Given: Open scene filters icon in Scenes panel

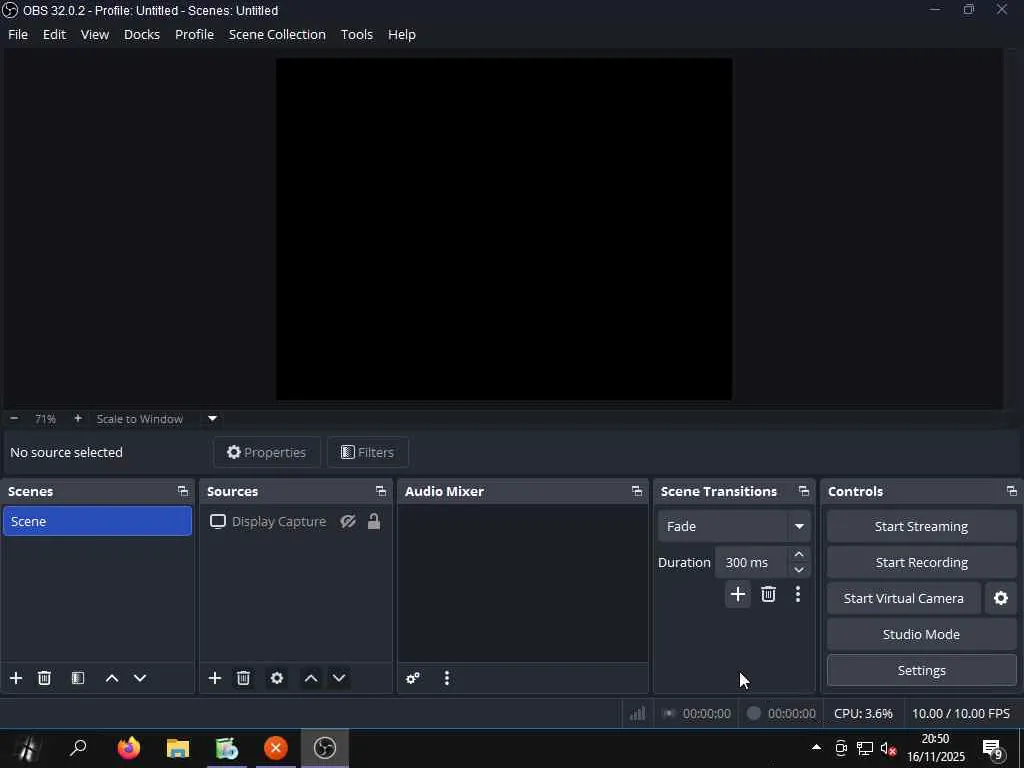Looking at the screenshot, I should [78, 678].
